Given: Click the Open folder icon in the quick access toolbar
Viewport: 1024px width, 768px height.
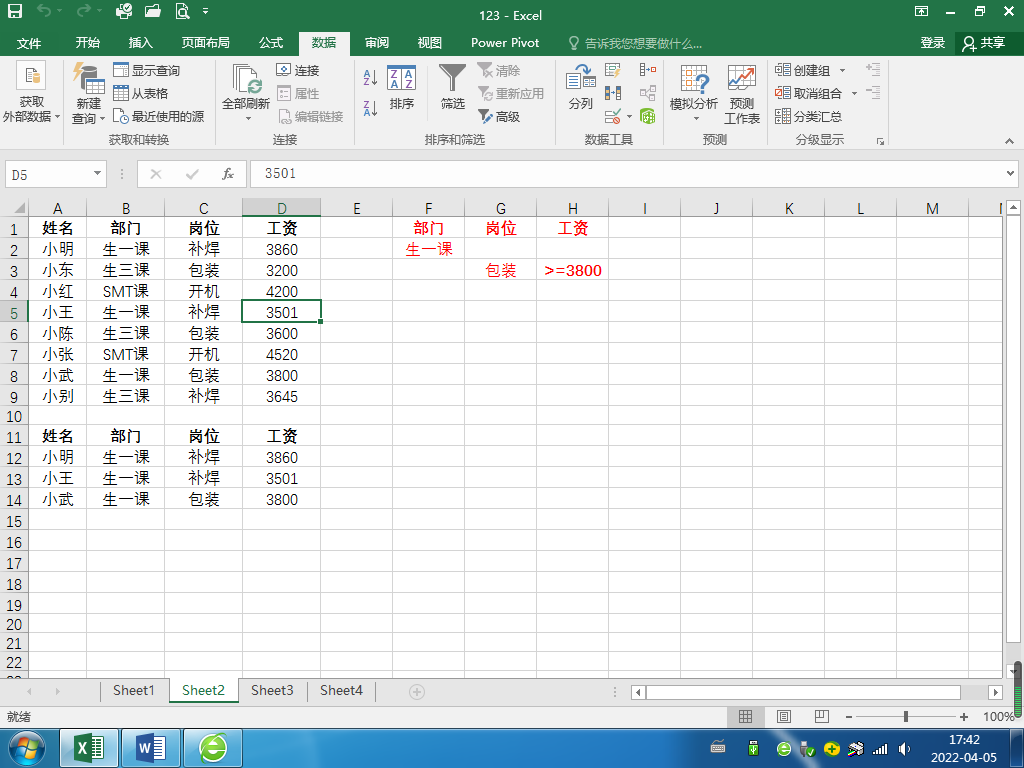Looking at the screenshot, I should click(153, 11).
